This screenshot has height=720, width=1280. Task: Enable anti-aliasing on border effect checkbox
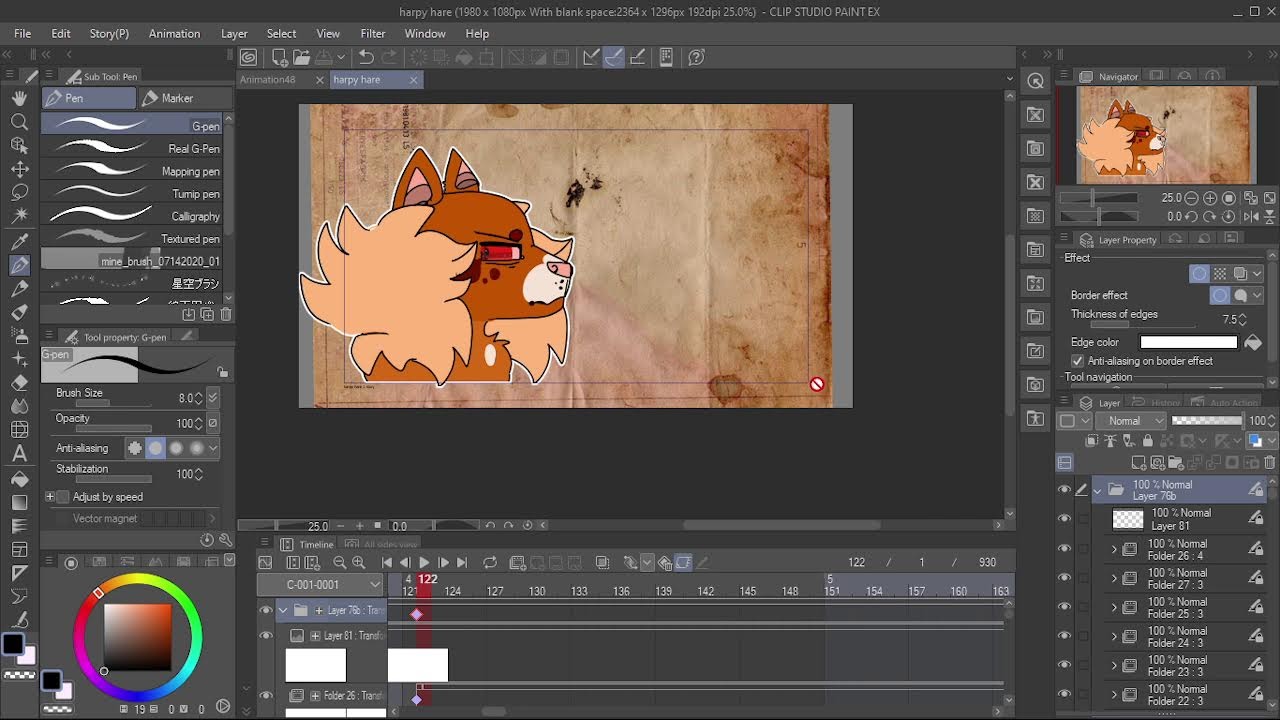(1077, 361)
